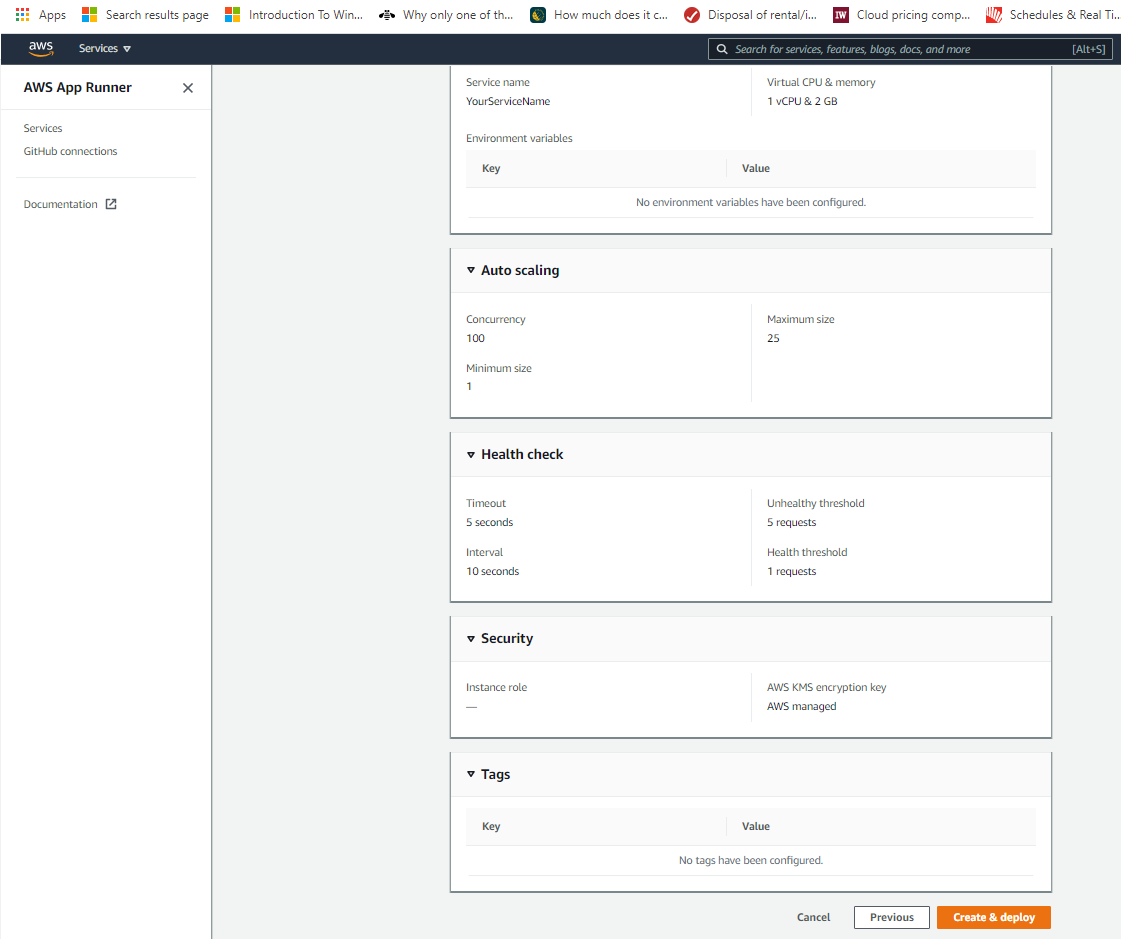Select the Interval value 10 seconds

coord(493,571)
